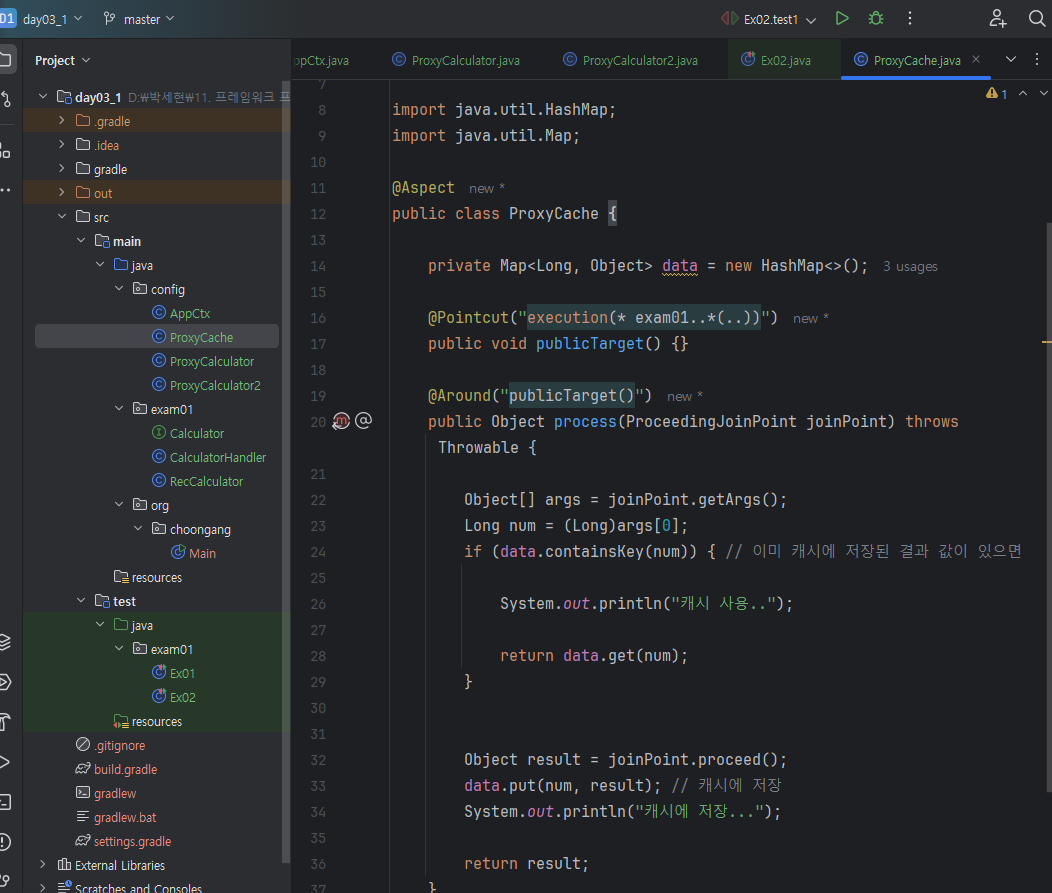The height and width of the screenshot is (893, 1052).
Task: Click the @ navigate-to-advised-methods gutter icon
Action: tap(363, 421)
